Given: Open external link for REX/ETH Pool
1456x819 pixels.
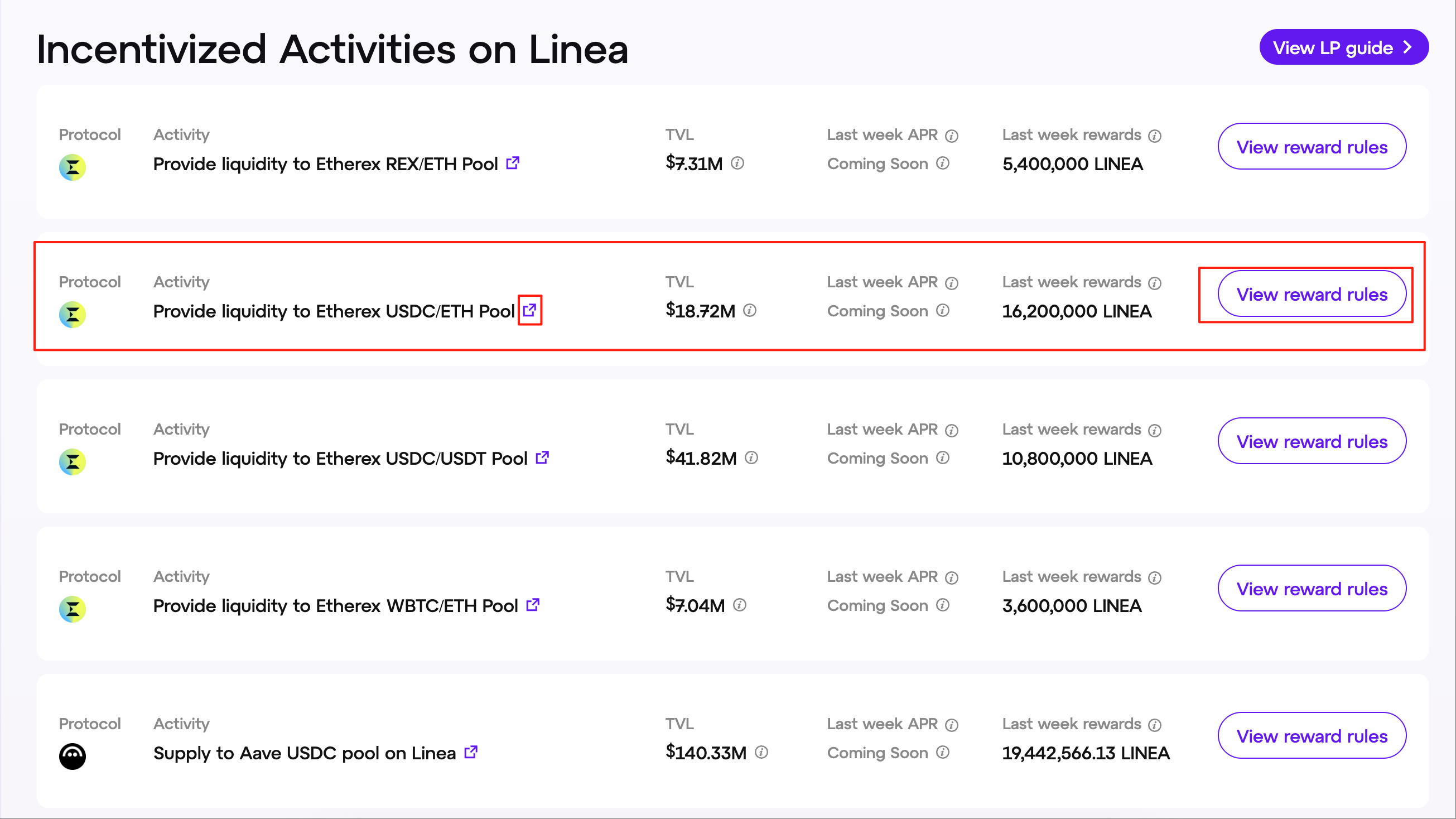Looking at the screenshot, I should (x=513, y=163).
